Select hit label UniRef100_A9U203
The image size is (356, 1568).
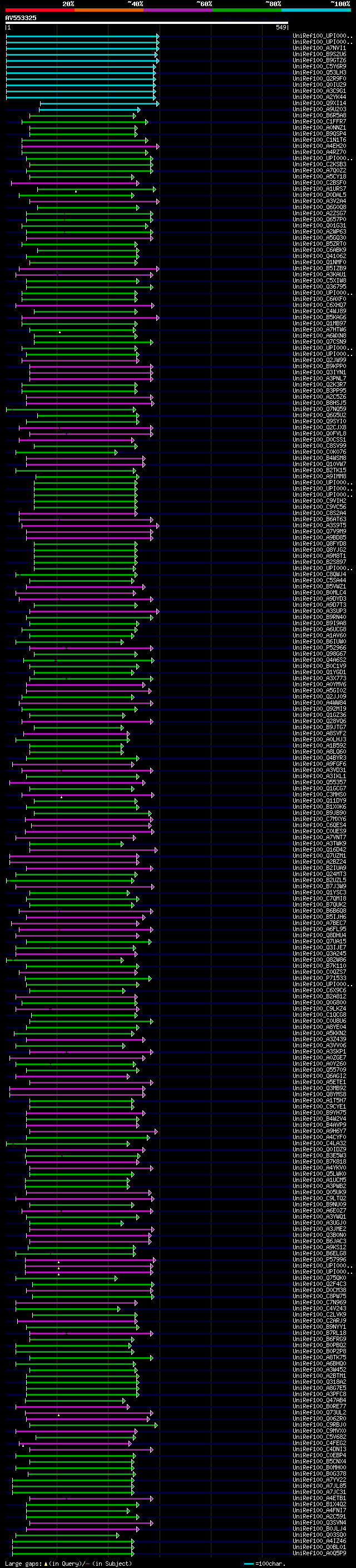pyautogui.click(x=319, y=110)
